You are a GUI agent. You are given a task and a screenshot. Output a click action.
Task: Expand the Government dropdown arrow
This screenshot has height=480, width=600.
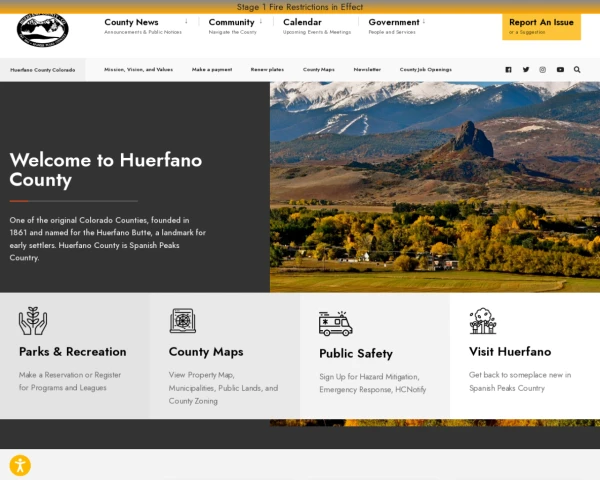click(x=424, y=21)
